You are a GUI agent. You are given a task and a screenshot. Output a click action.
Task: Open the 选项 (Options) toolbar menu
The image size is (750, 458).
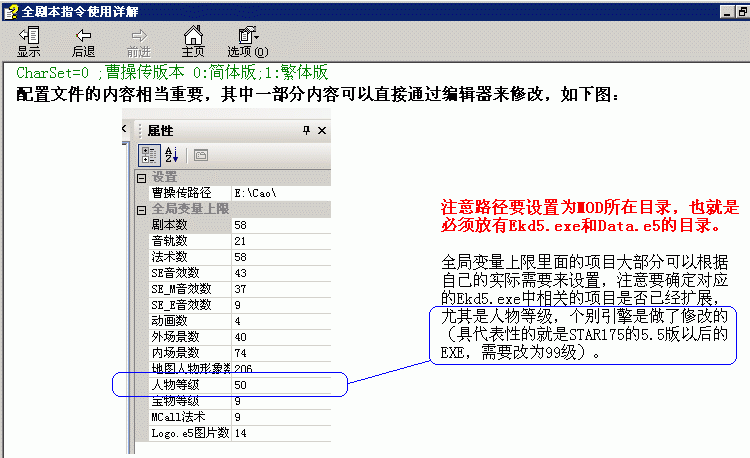[x=247, y=42]
